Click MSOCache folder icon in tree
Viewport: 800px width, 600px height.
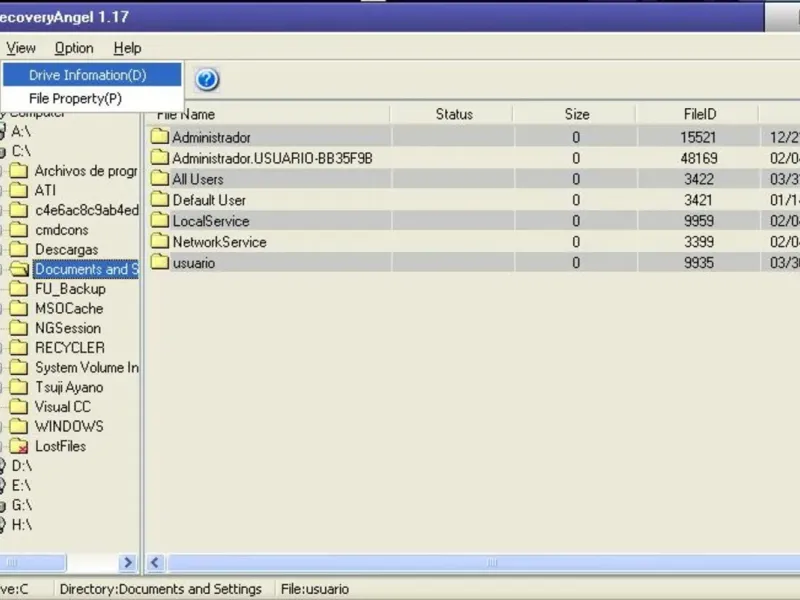[x=19, y=308]
